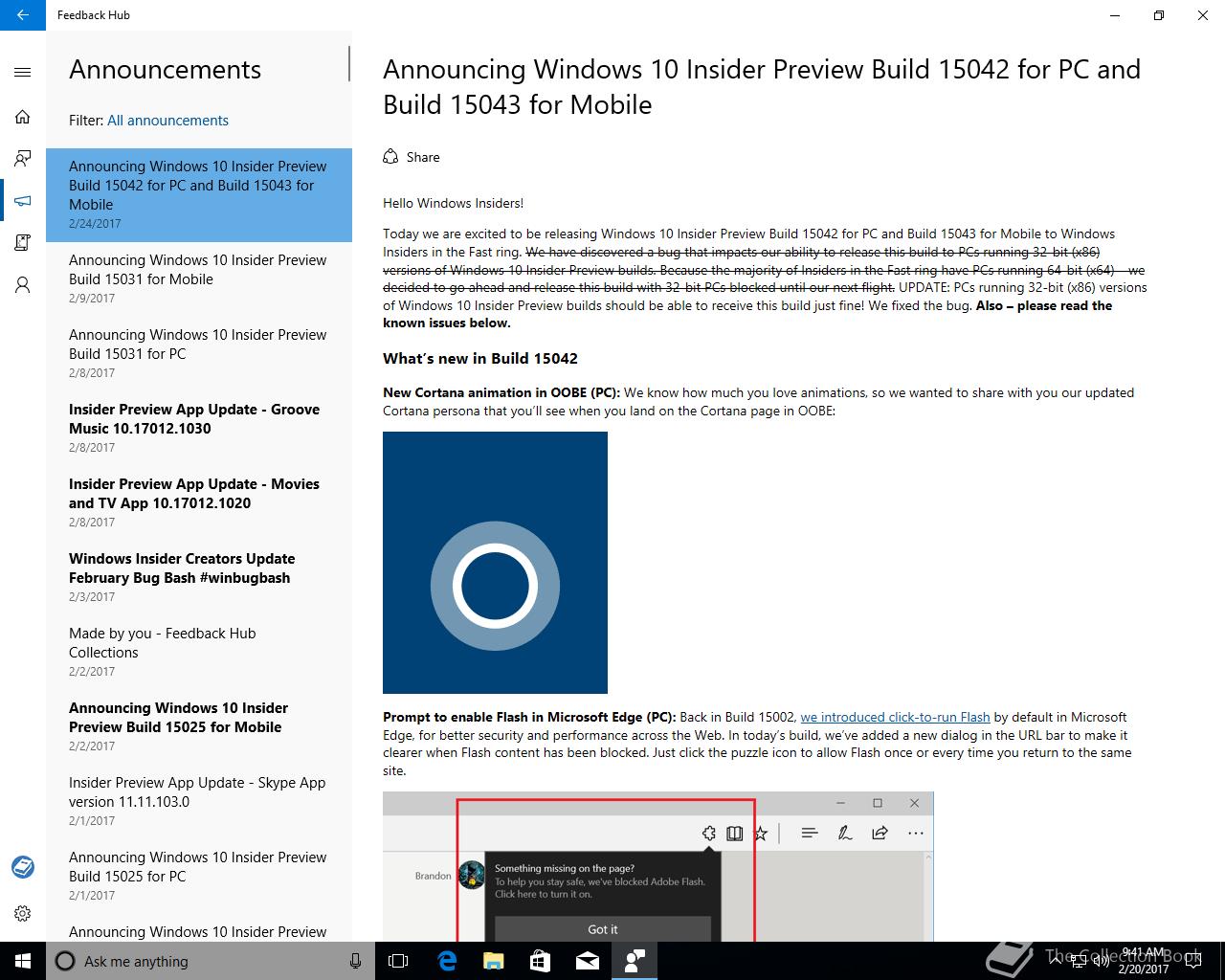The width and height of the screenshot is (1225, 980).
Task: Click the Feedback Hub taskbar icon
Action: point(635,961)
